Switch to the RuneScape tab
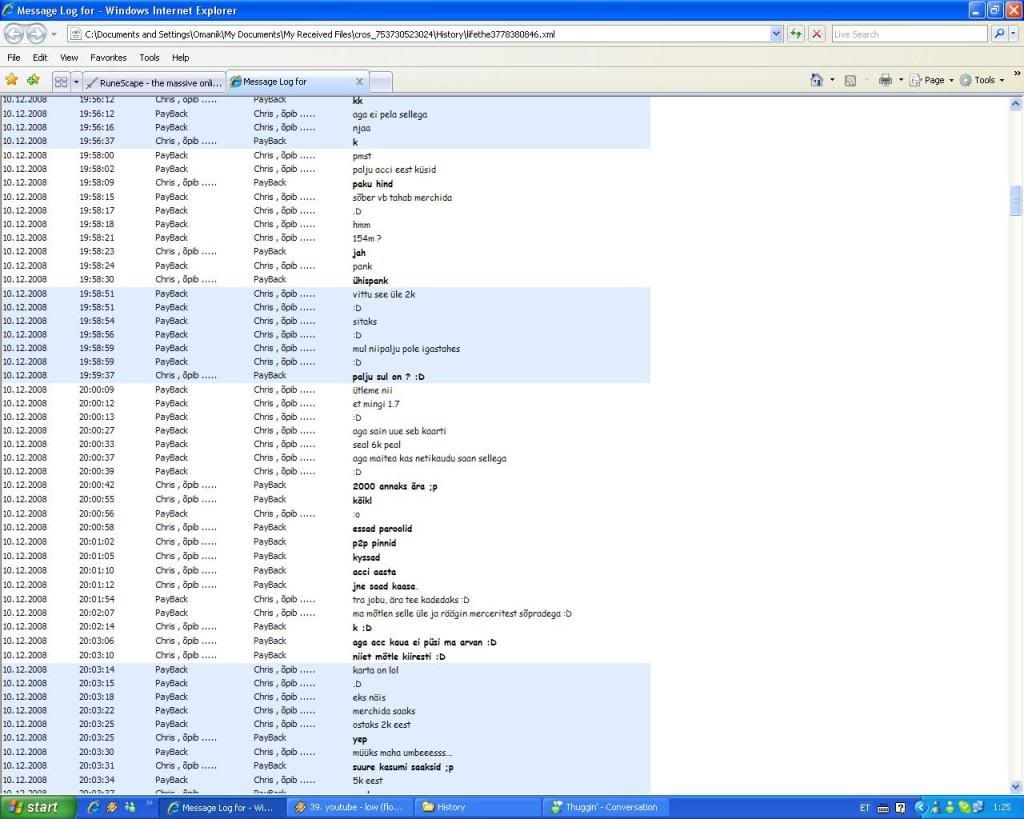1024x819 pixels. pos(154,82)
